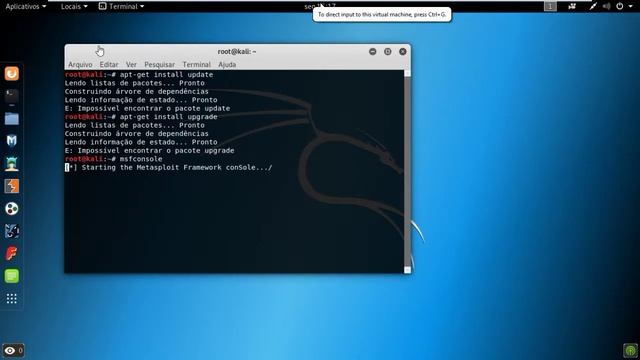Click the scrollbar bottom arrow
Viewport: 640px width, 360px height.
(407, 270)
